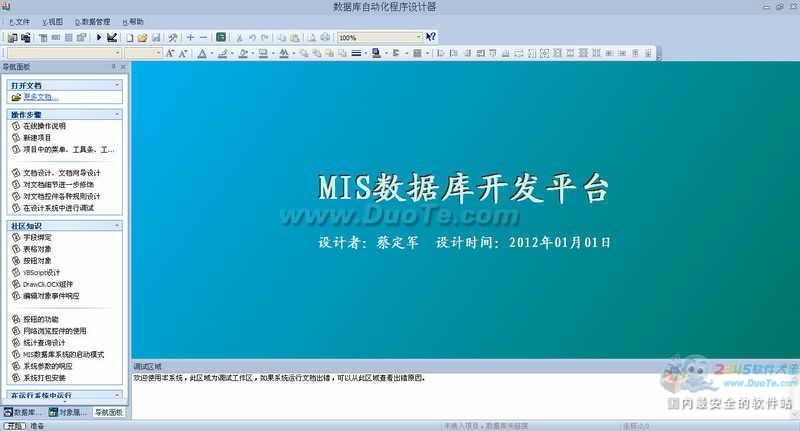Open the font name combo box
The height and width of the screenshot is (431, 800).
pos(61,53)
